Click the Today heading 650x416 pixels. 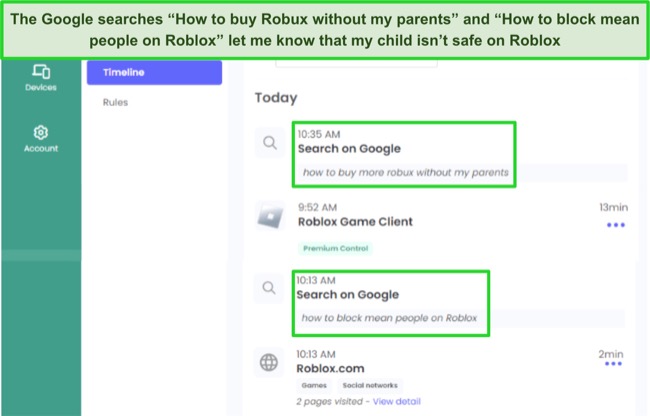pos(276,98)
